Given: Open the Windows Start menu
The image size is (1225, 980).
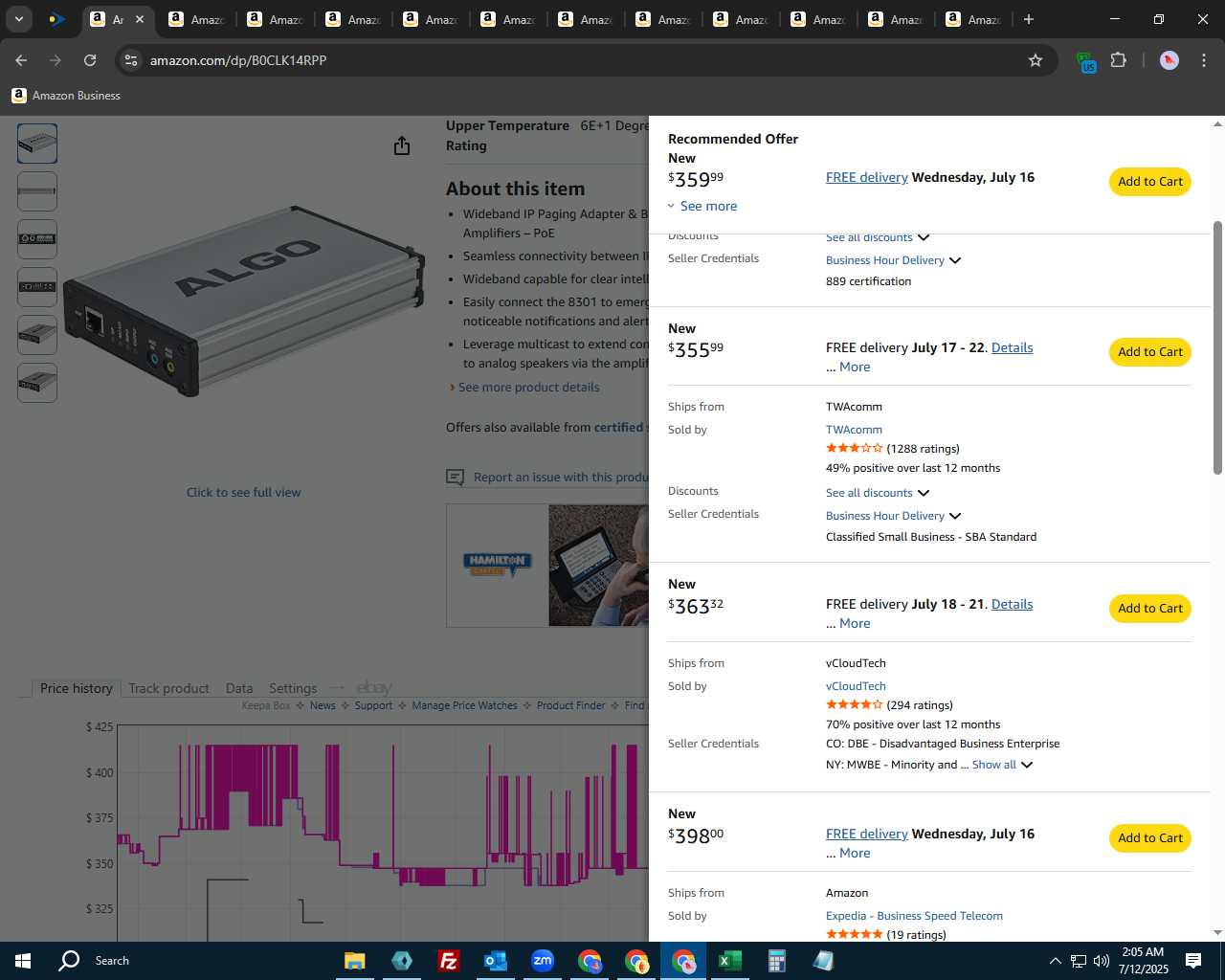Looking at the screenshot, I should [x=23, y=961].
